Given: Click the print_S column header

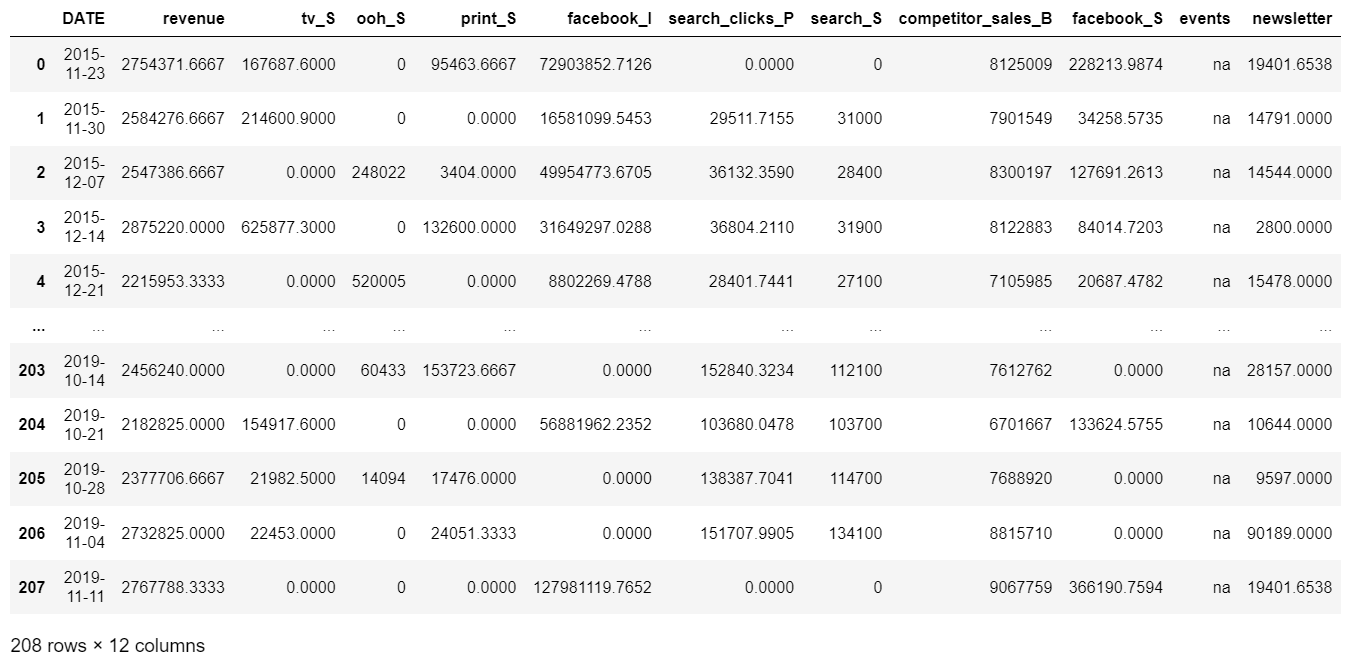Looking at the screenshot, I should coord(489,18).
